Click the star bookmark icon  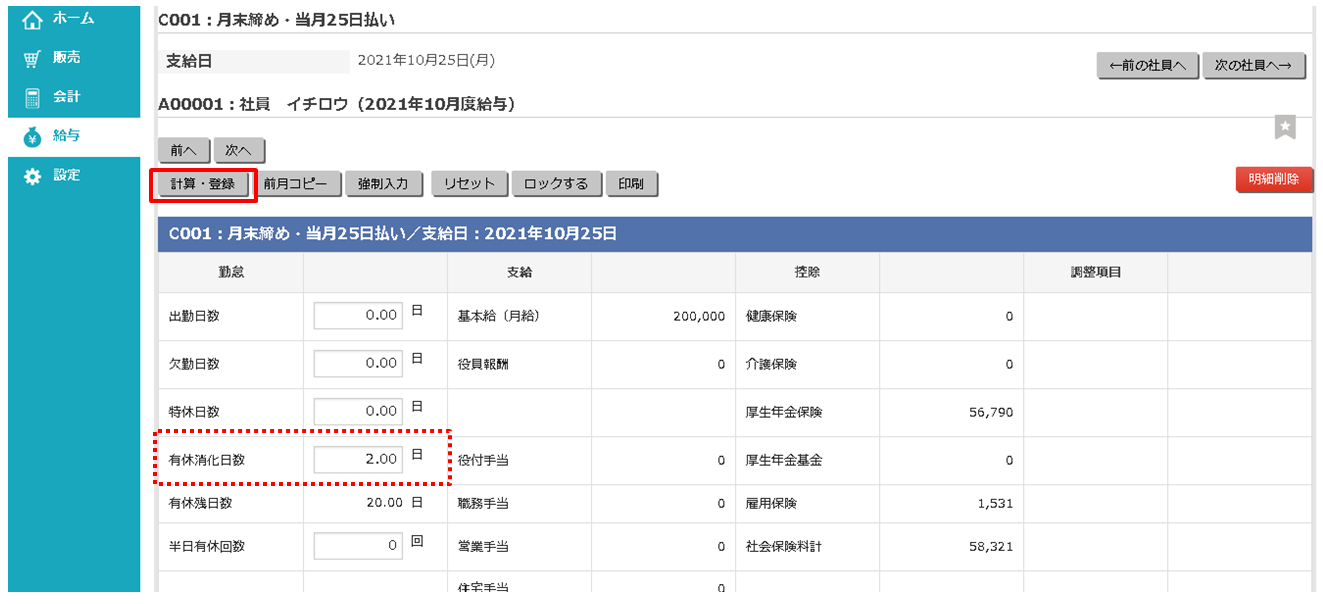pyautogui.click(x=1285, y=127)
